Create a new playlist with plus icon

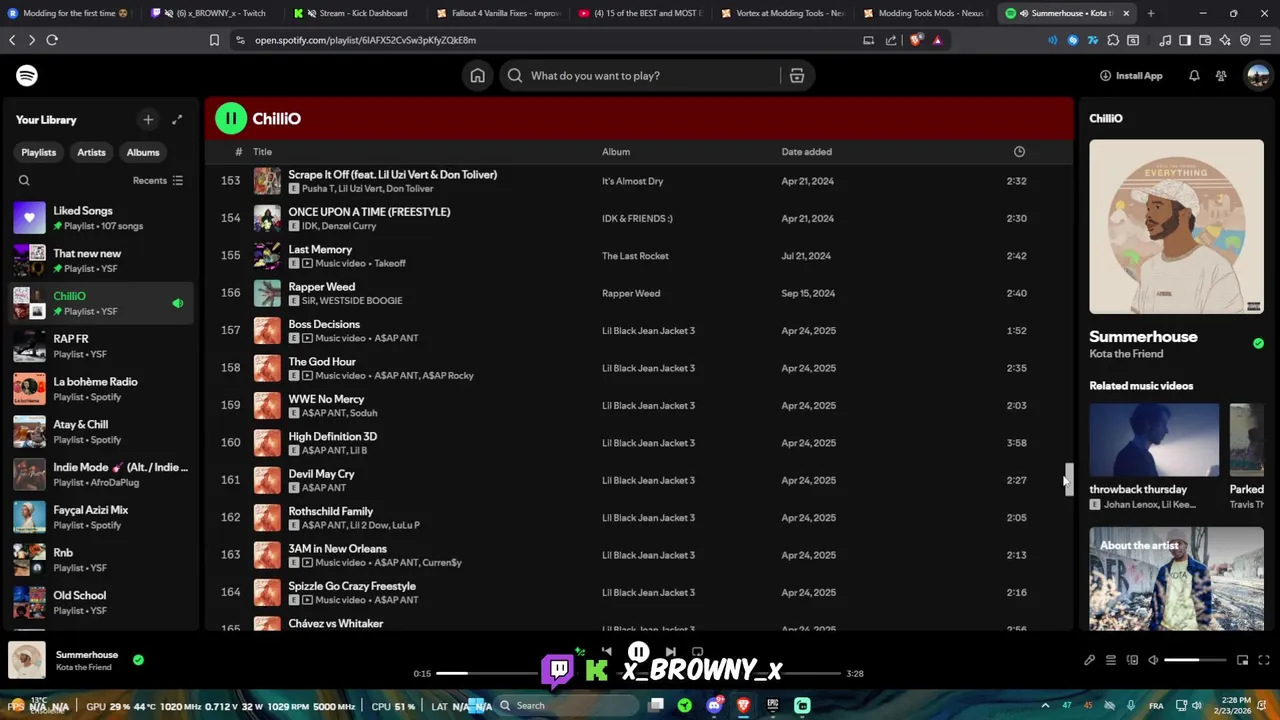click(148, 119)
